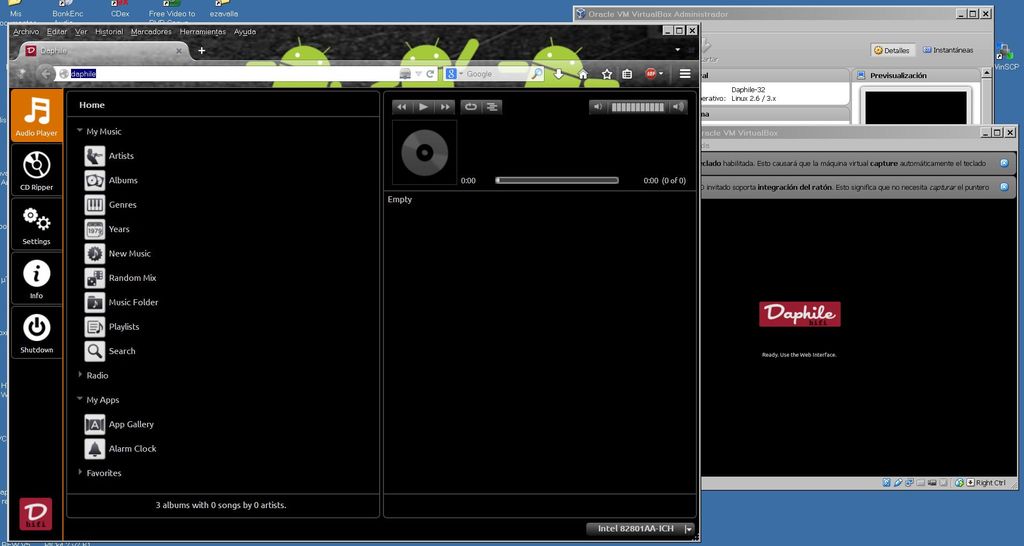Lower volume with the quiet speaker icon

pos(598,107)
